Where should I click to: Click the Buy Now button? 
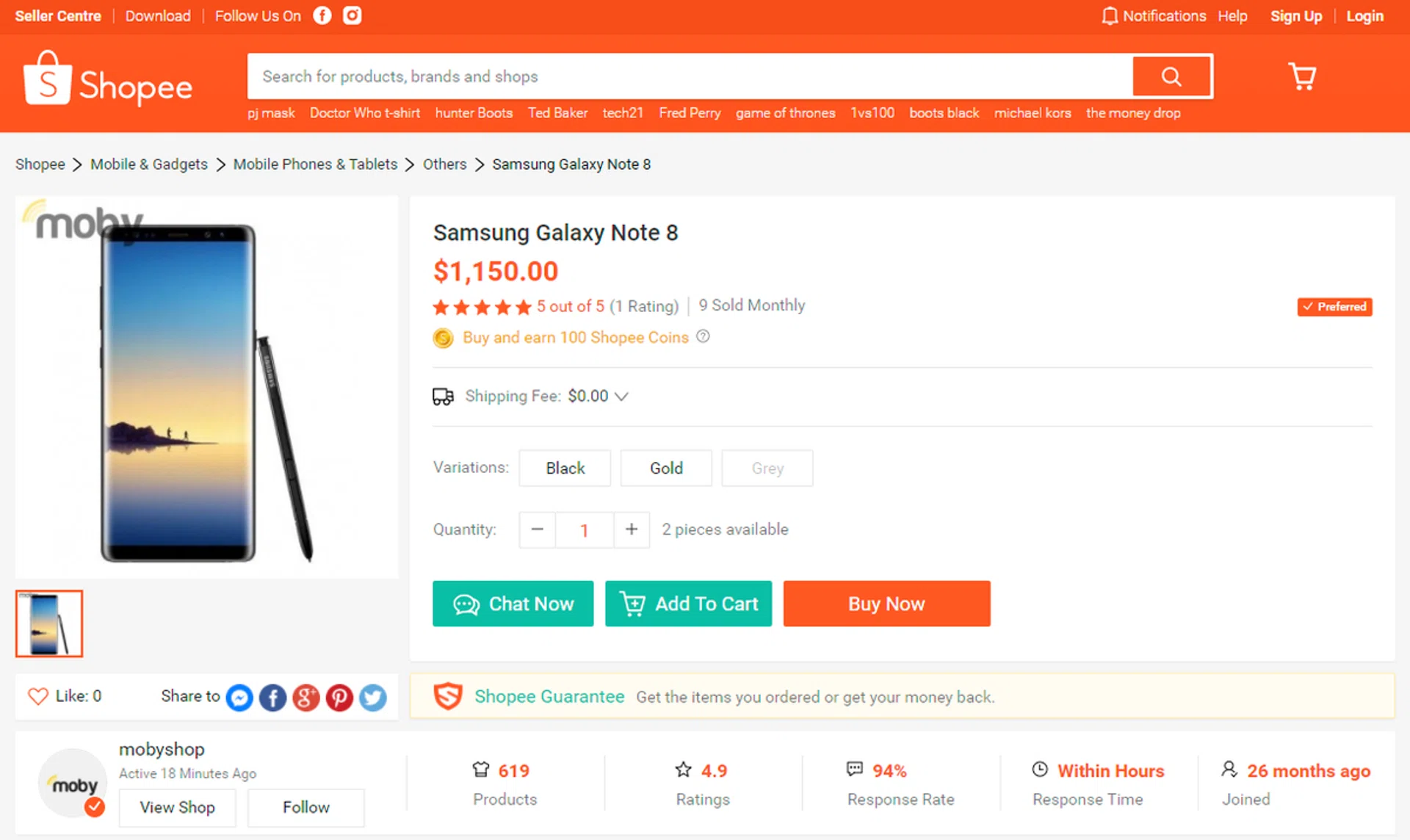tap(886, 604)
